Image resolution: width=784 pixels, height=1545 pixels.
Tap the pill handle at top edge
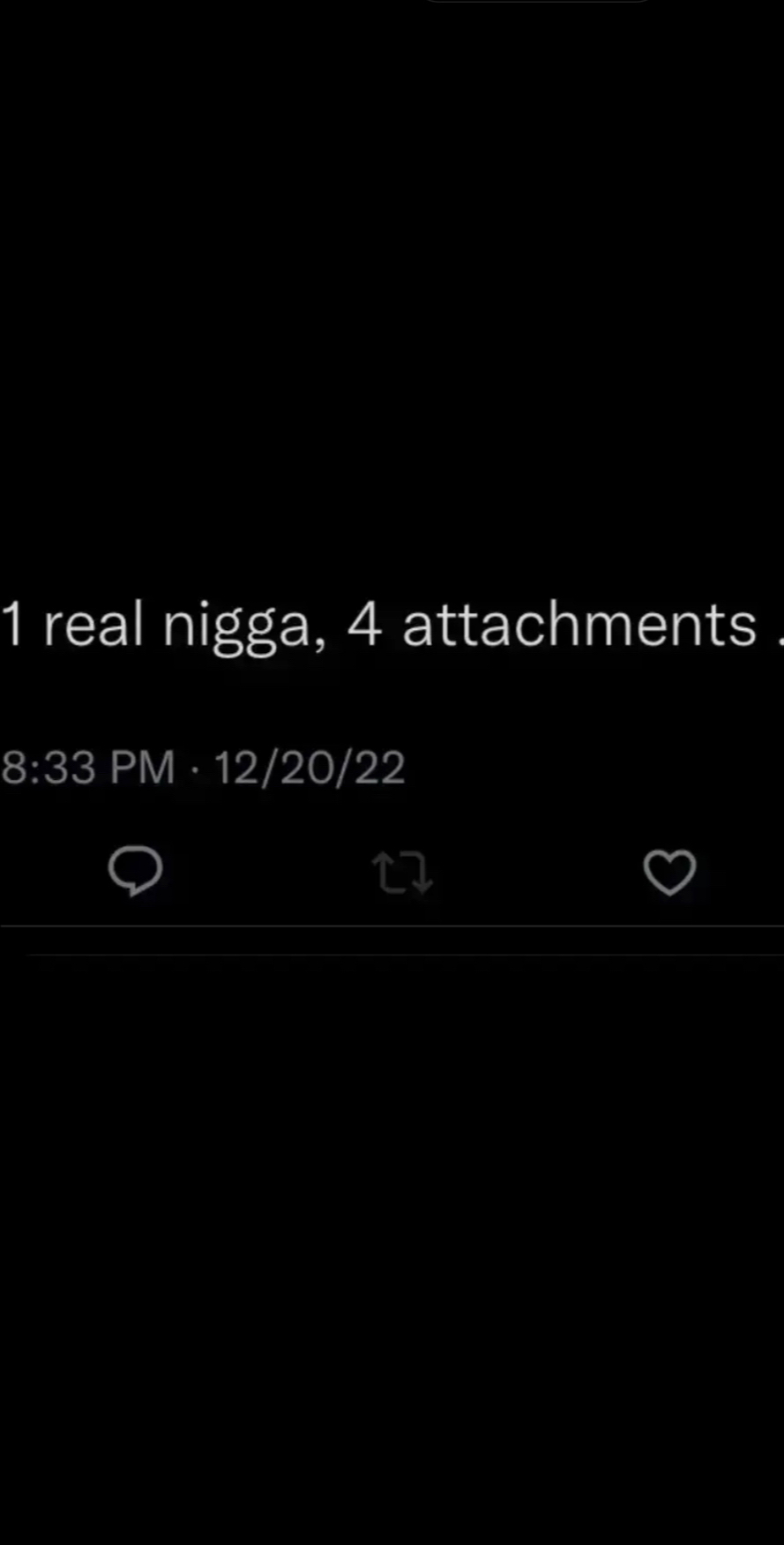click(x=538, y=2)
